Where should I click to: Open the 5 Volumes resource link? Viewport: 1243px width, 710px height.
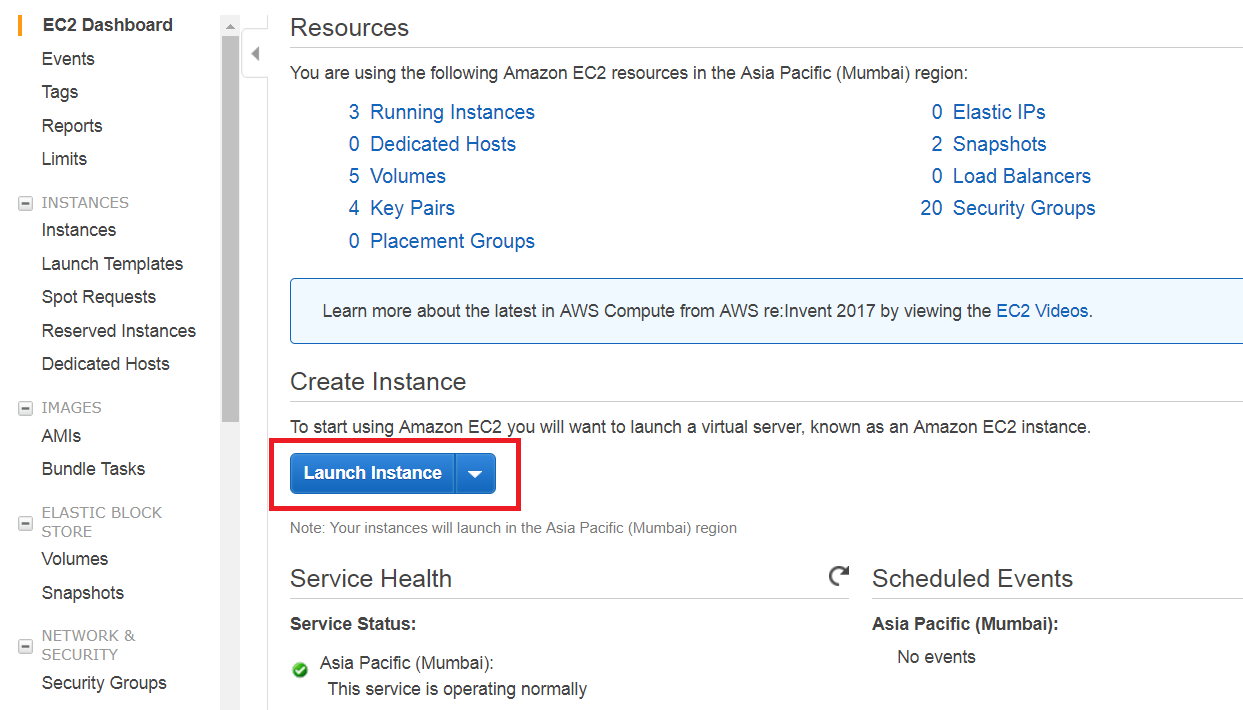click(408, 175)
